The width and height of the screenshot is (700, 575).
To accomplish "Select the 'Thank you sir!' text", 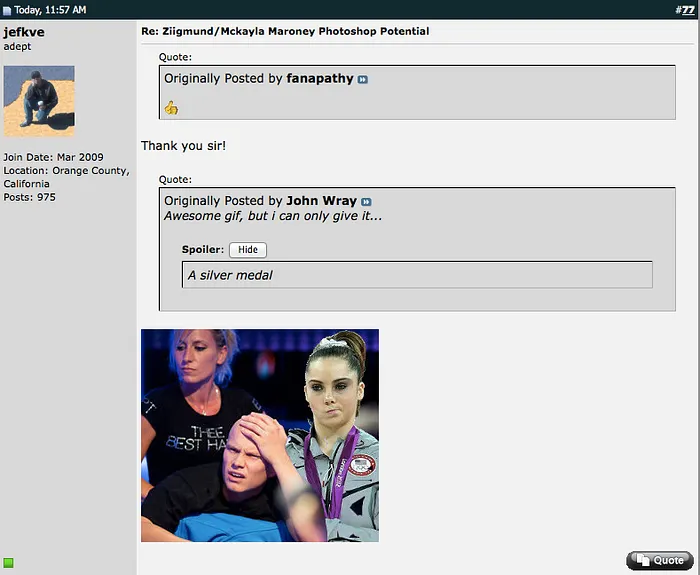I will tap(183, 146).
